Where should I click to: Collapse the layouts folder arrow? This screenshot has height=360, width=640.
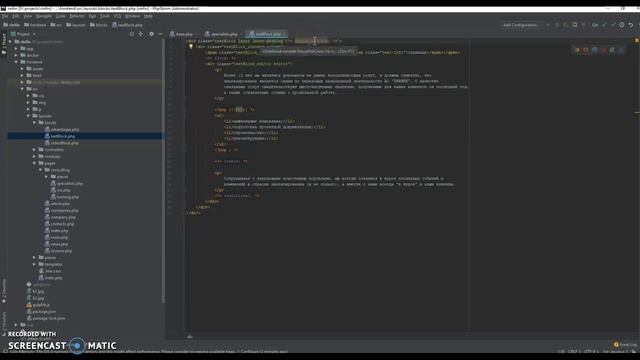(29, 116)
